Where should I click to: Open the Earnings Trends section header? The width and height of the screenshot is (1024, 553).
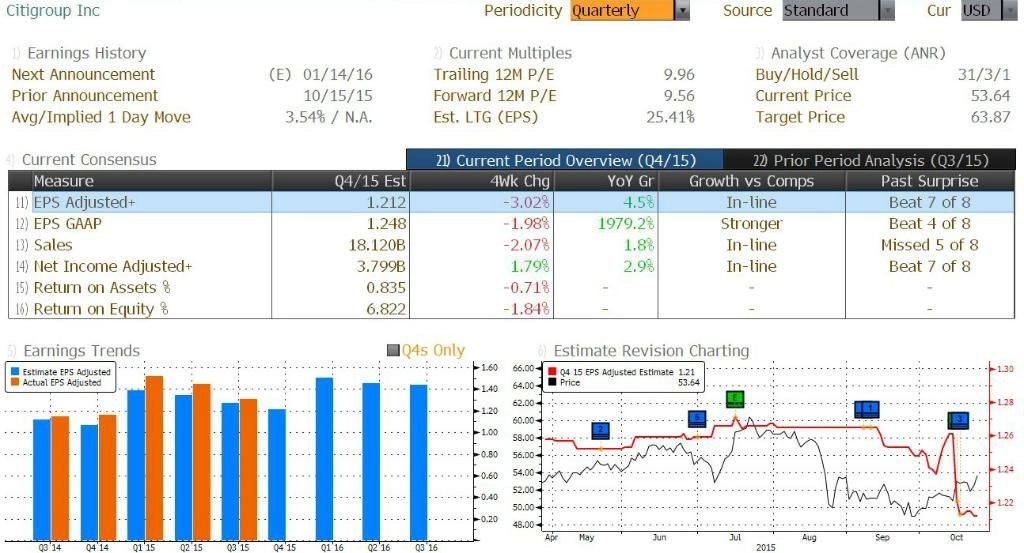[82, 351]
